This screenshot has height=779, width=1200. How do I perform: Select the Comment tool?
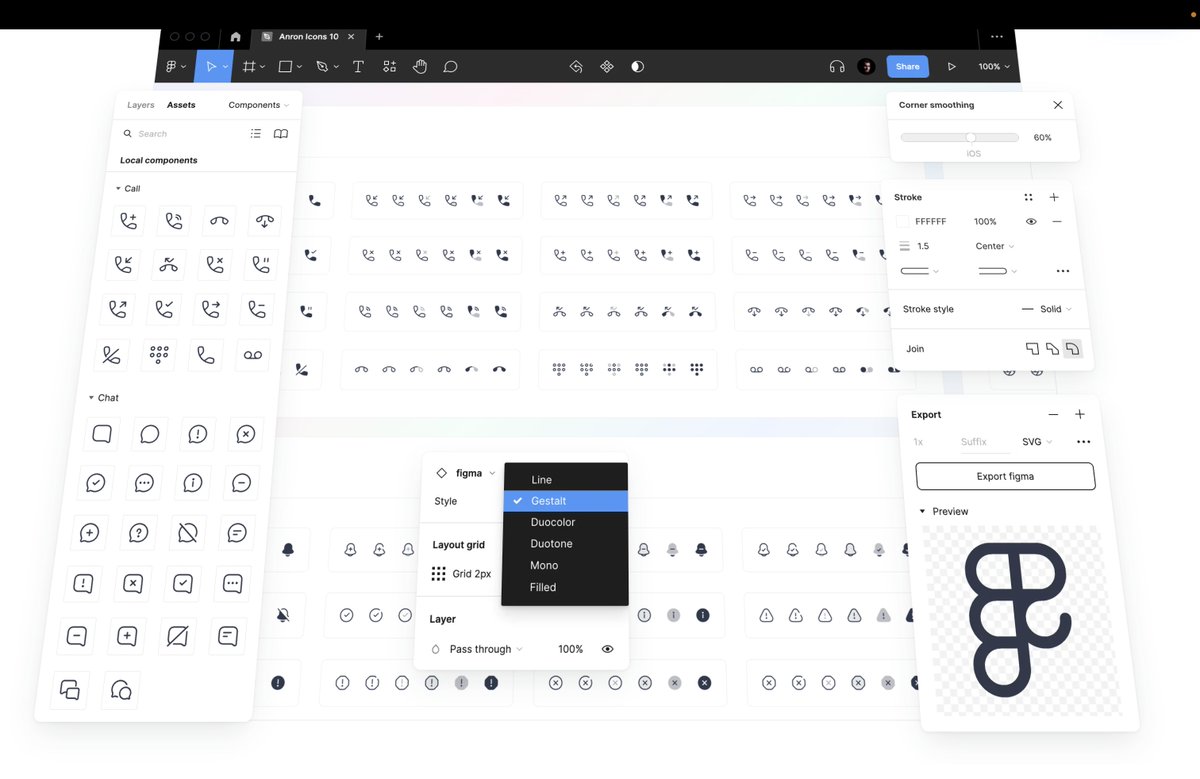point(450,67)
